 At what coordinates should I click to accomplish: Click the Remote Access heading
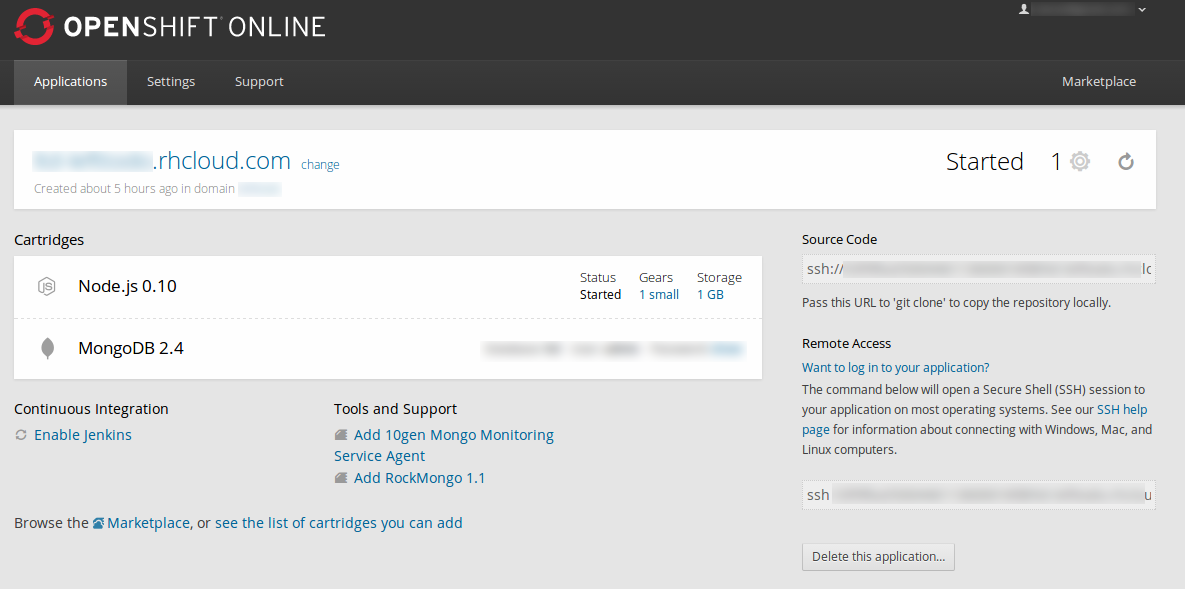coord(846,343)
